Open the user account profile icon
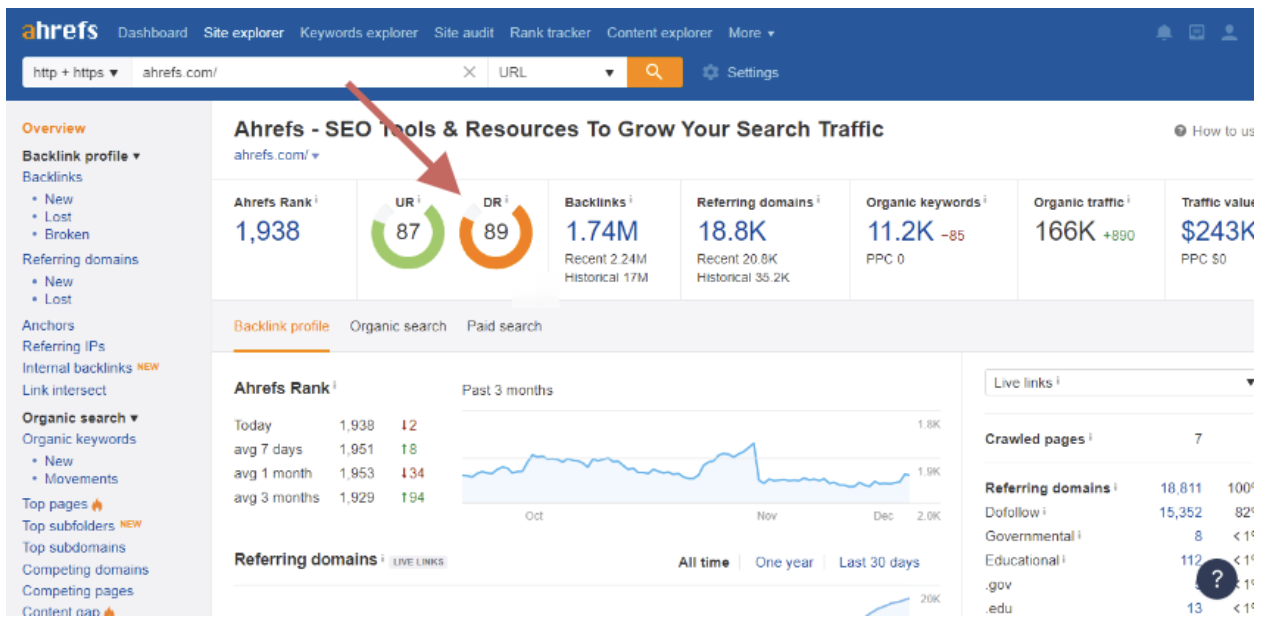 1230,32
